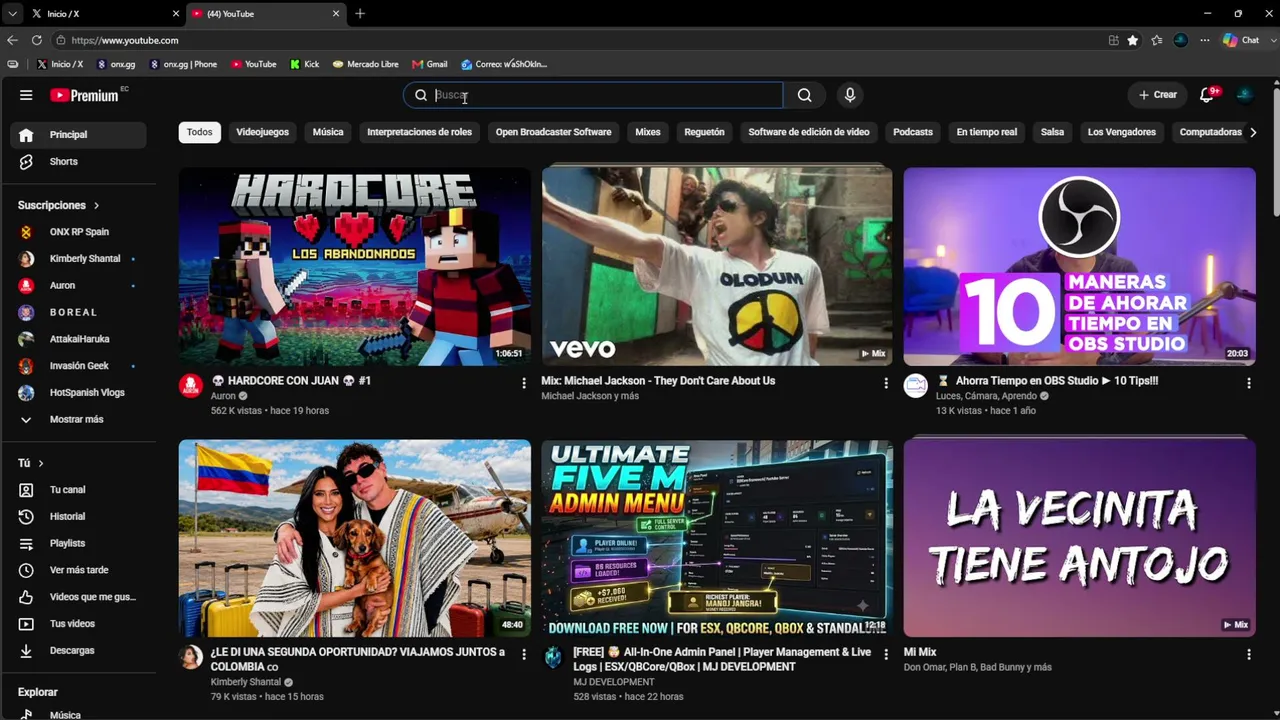Show more category chips with the arrow

1252,132
